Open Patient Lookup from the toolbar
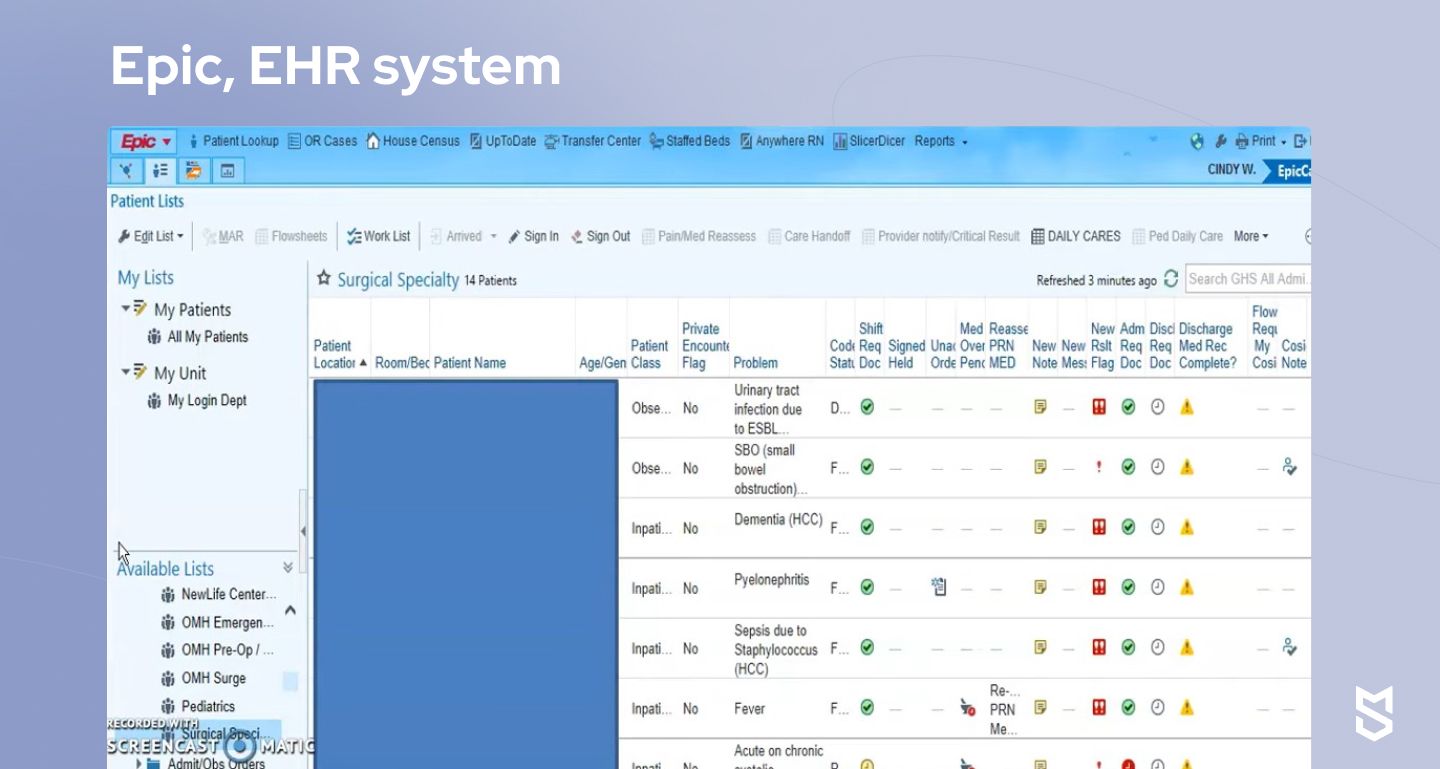The width and height of the screenshot is (1440, 769). click(234, 141)
